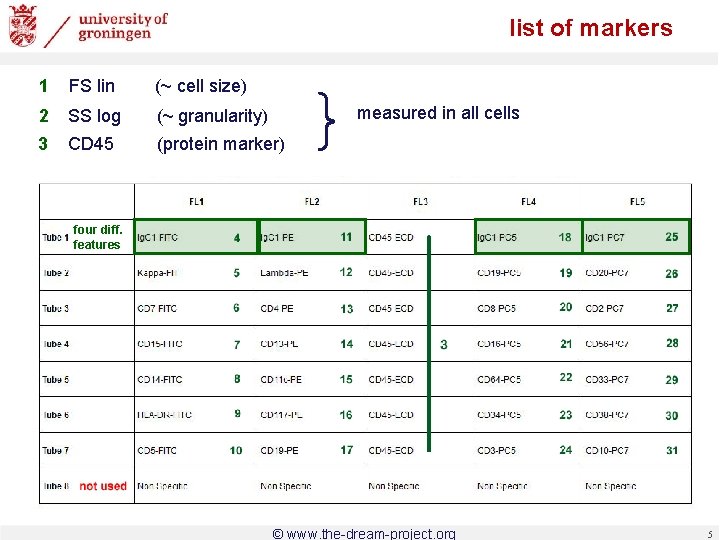Click the 'IgG1 PE' cell numbered 11
Screen dimensions: 720x540
point(312,237)
